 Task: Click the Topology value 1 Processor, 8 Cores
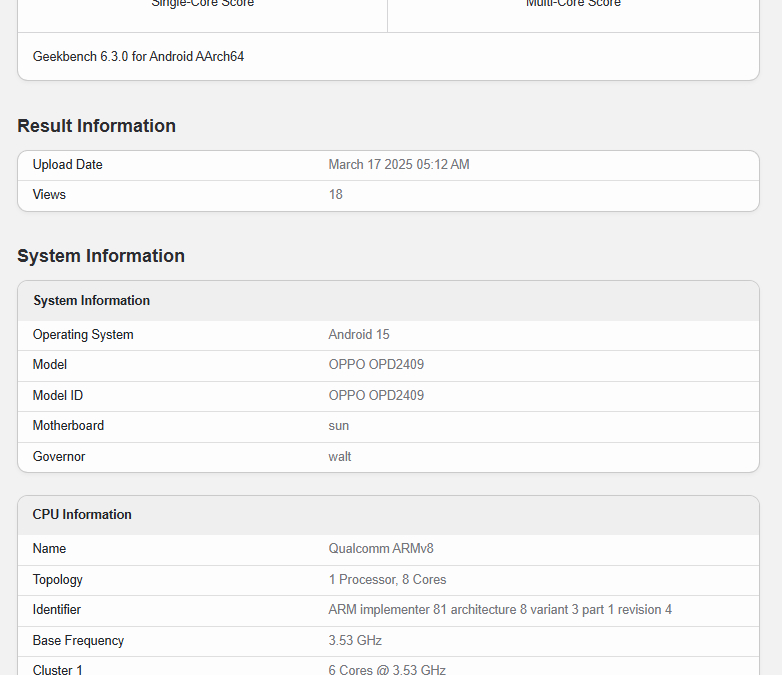[387, 580]
